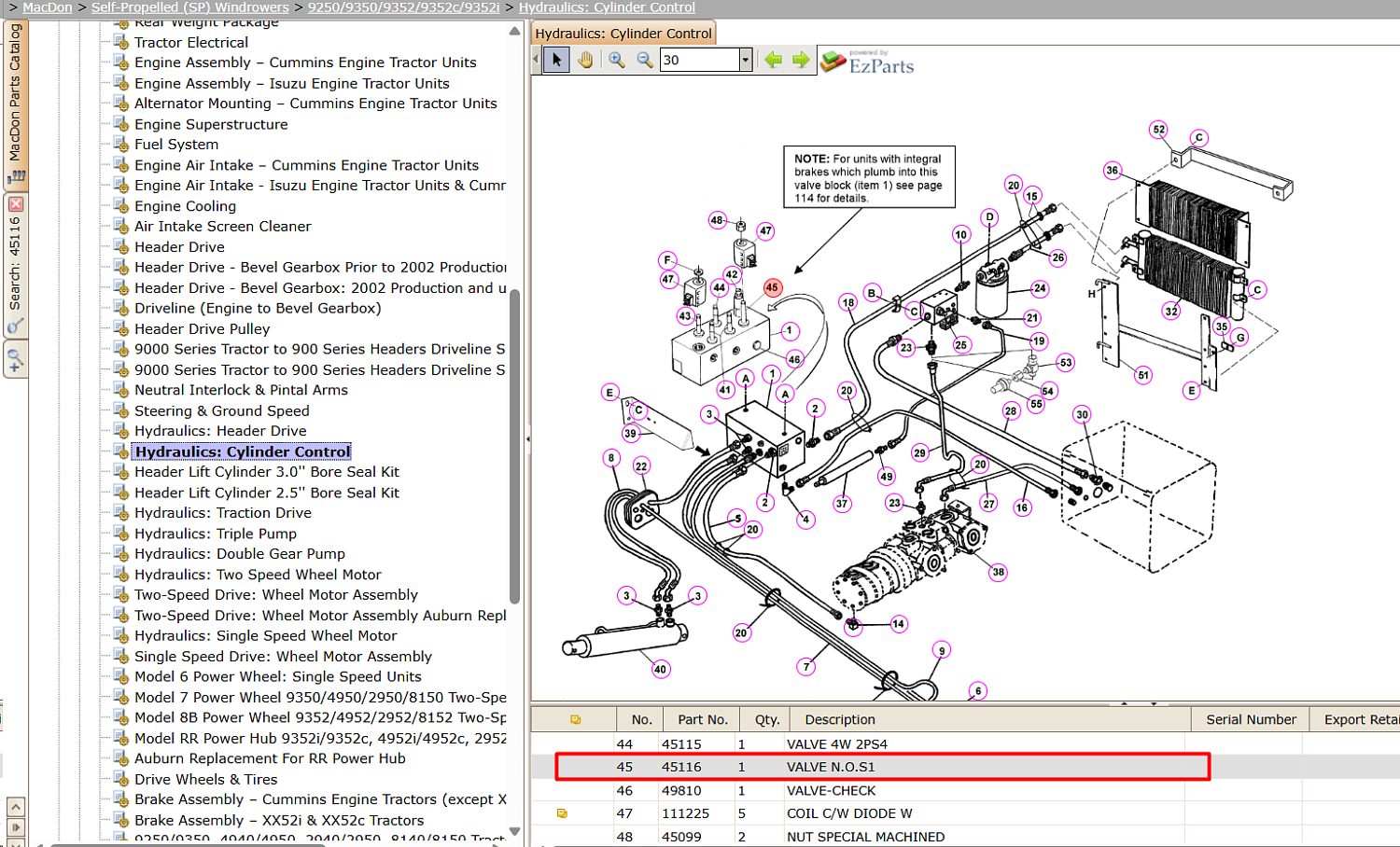Zoom in on the diagram
The width and height of the screenshot is (1400, 847).
617,60
